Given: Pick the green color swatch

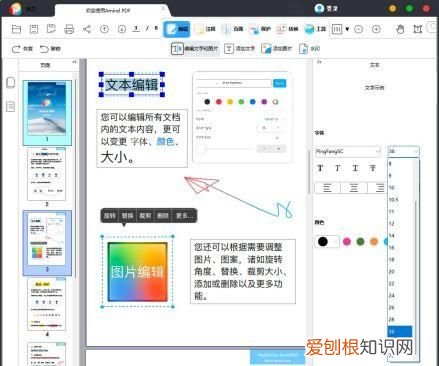Looking at the screenshot, I should click(360, 242).
